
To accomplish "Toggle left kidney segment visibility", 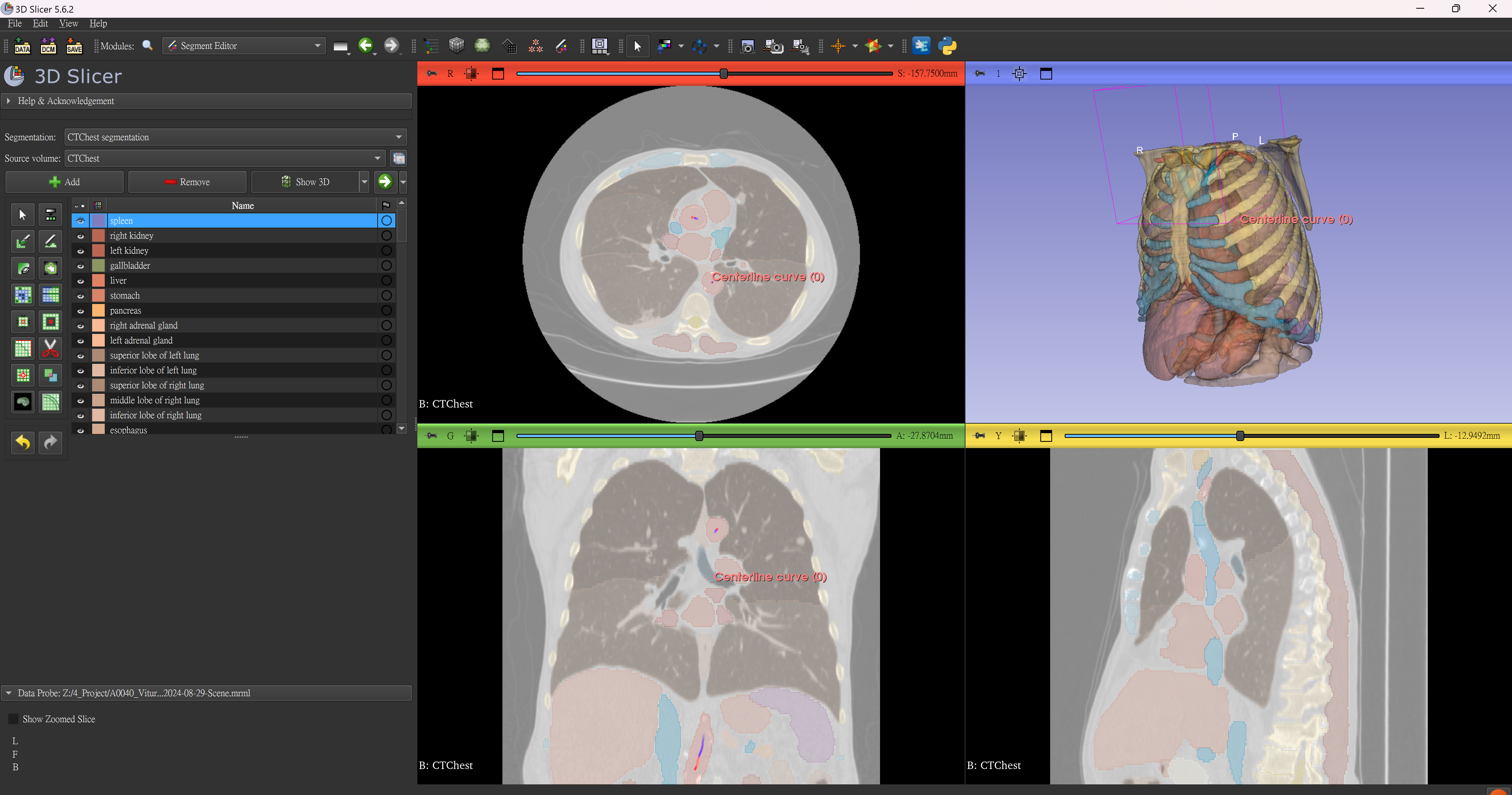I will point(80,251).
